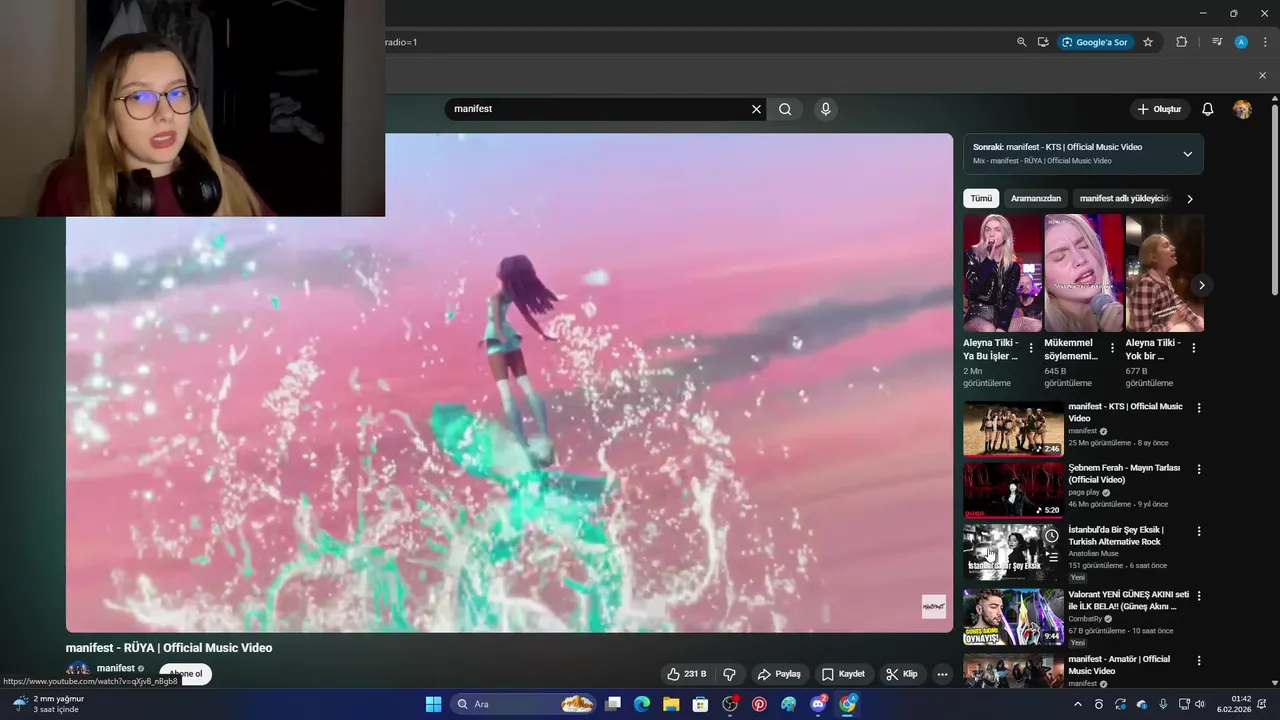1280x720 pixels.
Task: Click Google'a Sor button
Action: point(1095,42)
